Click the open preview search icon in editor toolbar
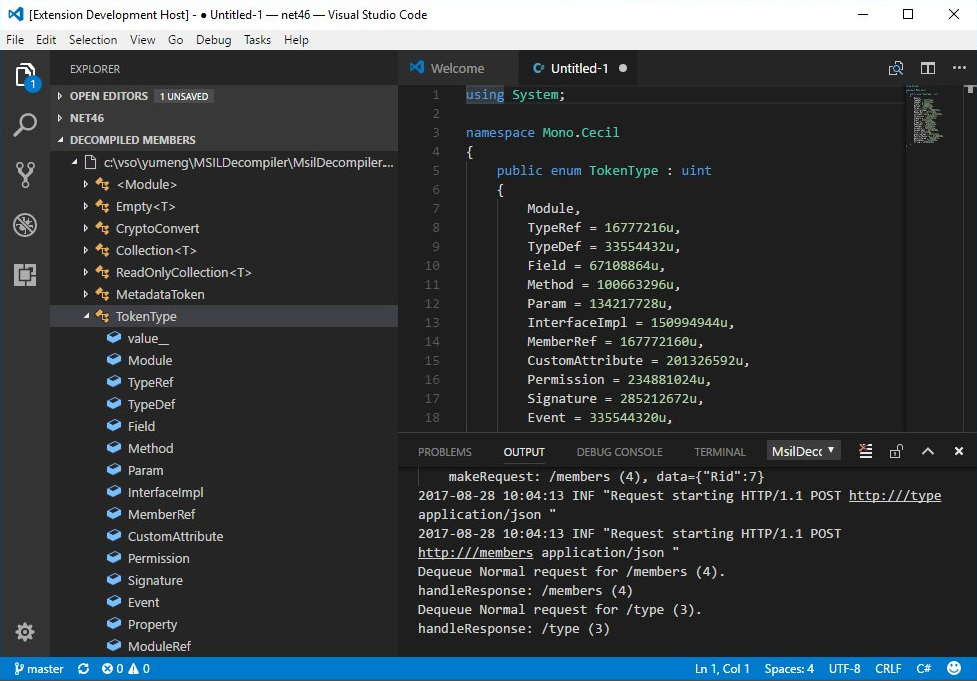The height and width of the screenshot is (681, 977). [896, 69]
